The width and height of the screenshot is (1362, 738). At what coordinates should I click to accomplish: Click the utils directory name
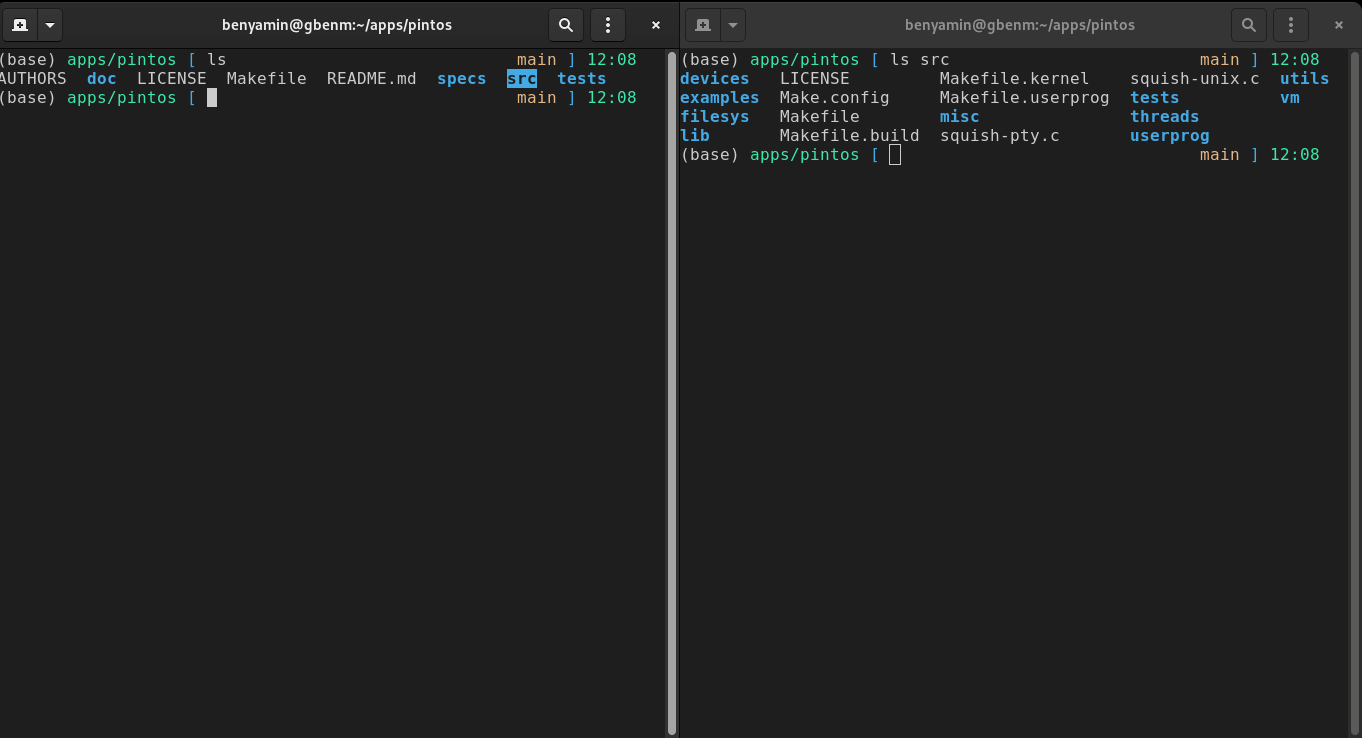(x=1305, y=78)
